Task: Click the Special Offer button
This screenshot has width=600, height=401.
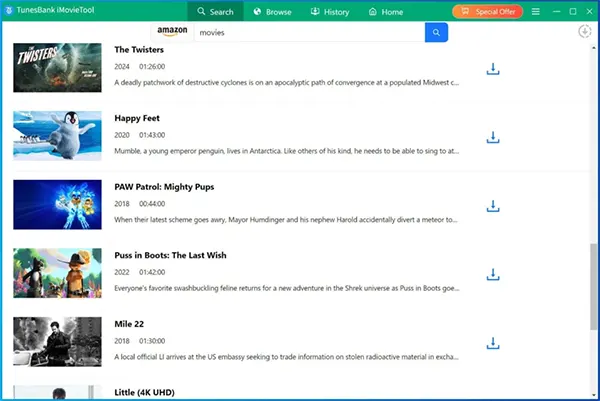Action: tap(487, 12)
